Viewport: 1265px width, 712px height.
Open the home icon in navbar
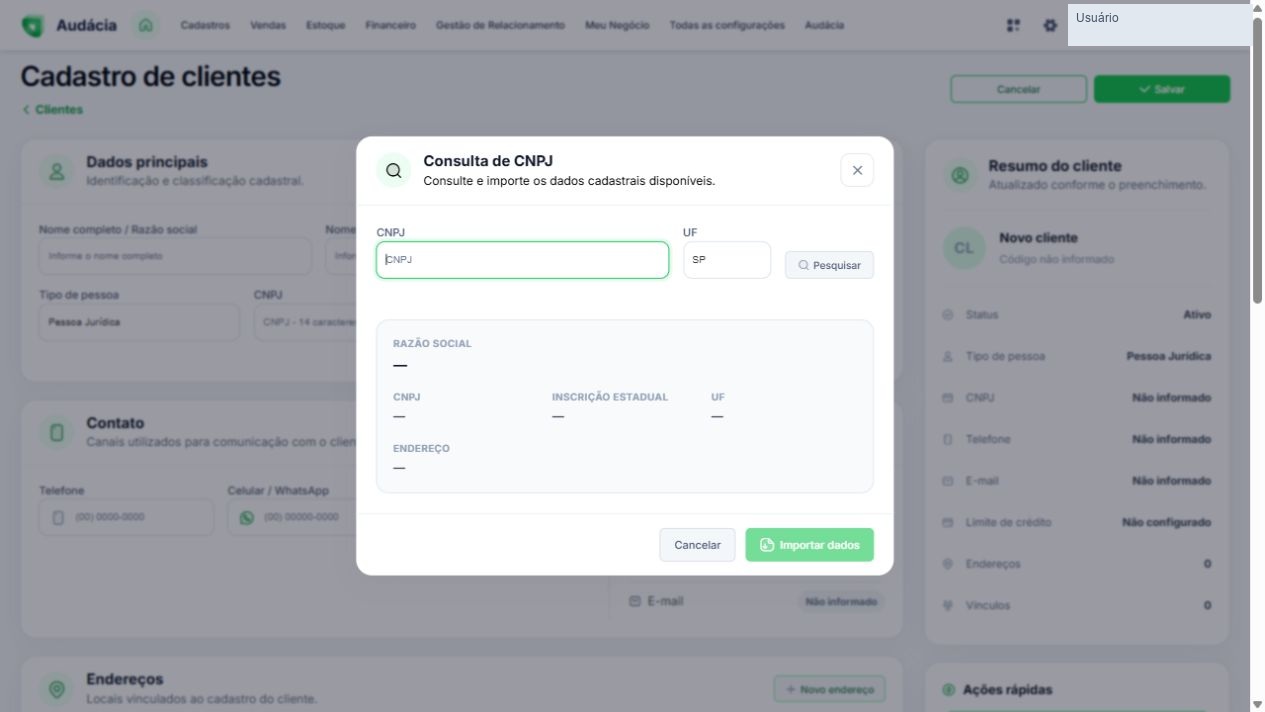146,25
